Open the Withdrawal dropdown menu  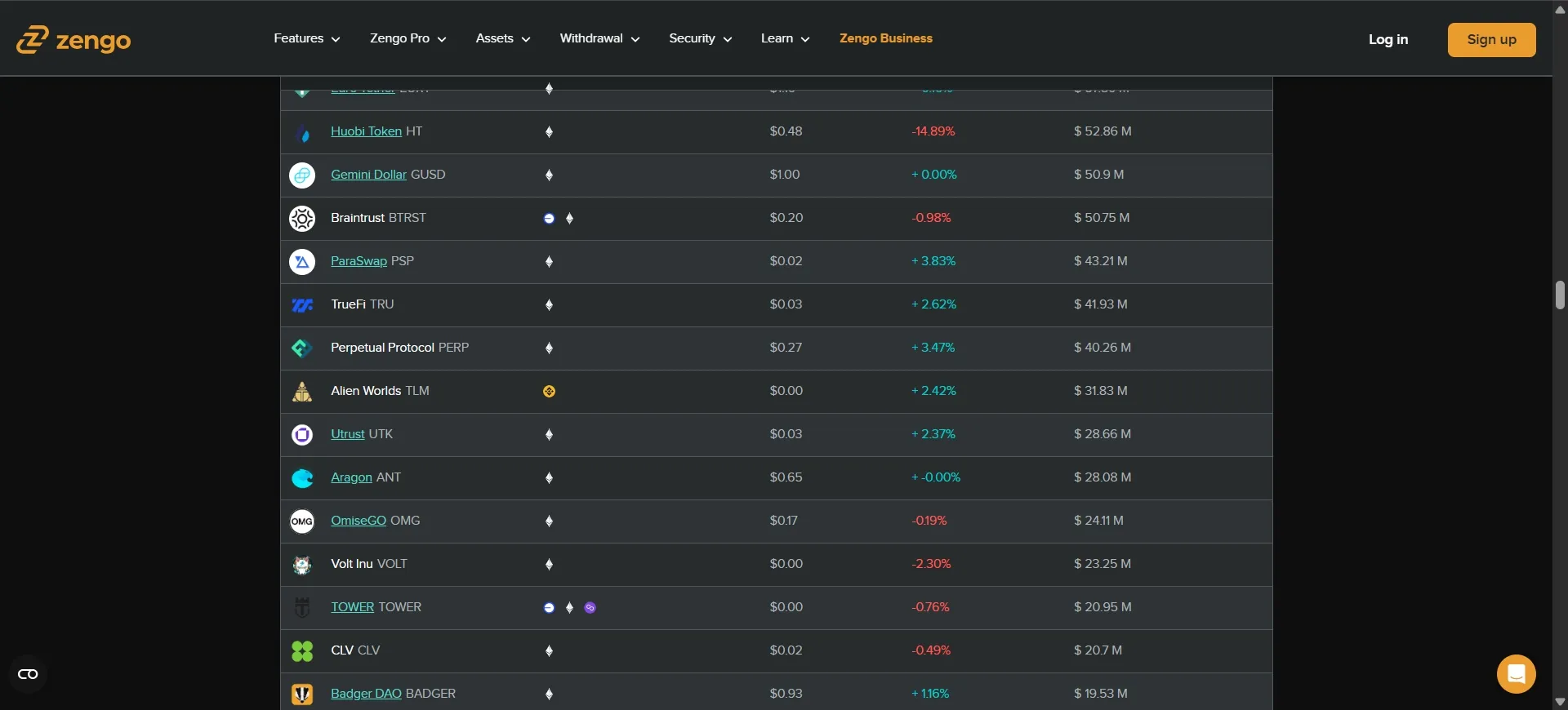click(599, 38)
